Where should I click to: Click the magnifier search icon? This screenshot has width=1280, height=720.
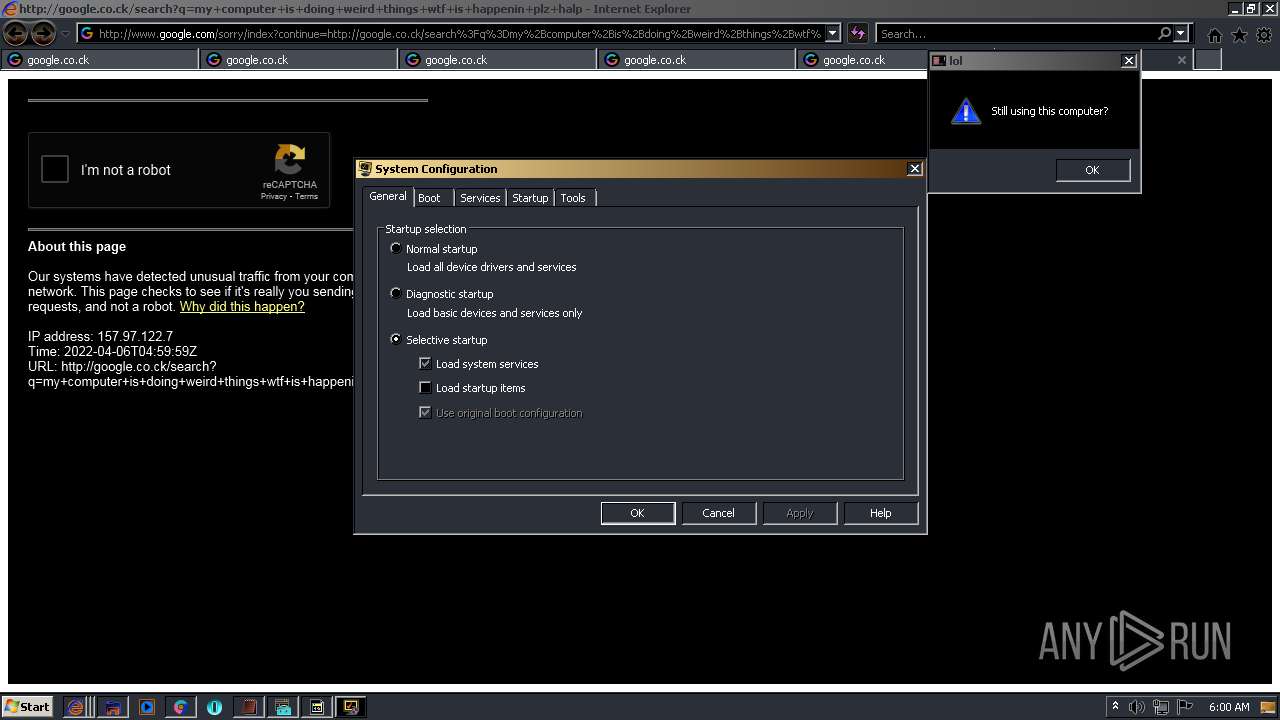(x=1165, y=34)
